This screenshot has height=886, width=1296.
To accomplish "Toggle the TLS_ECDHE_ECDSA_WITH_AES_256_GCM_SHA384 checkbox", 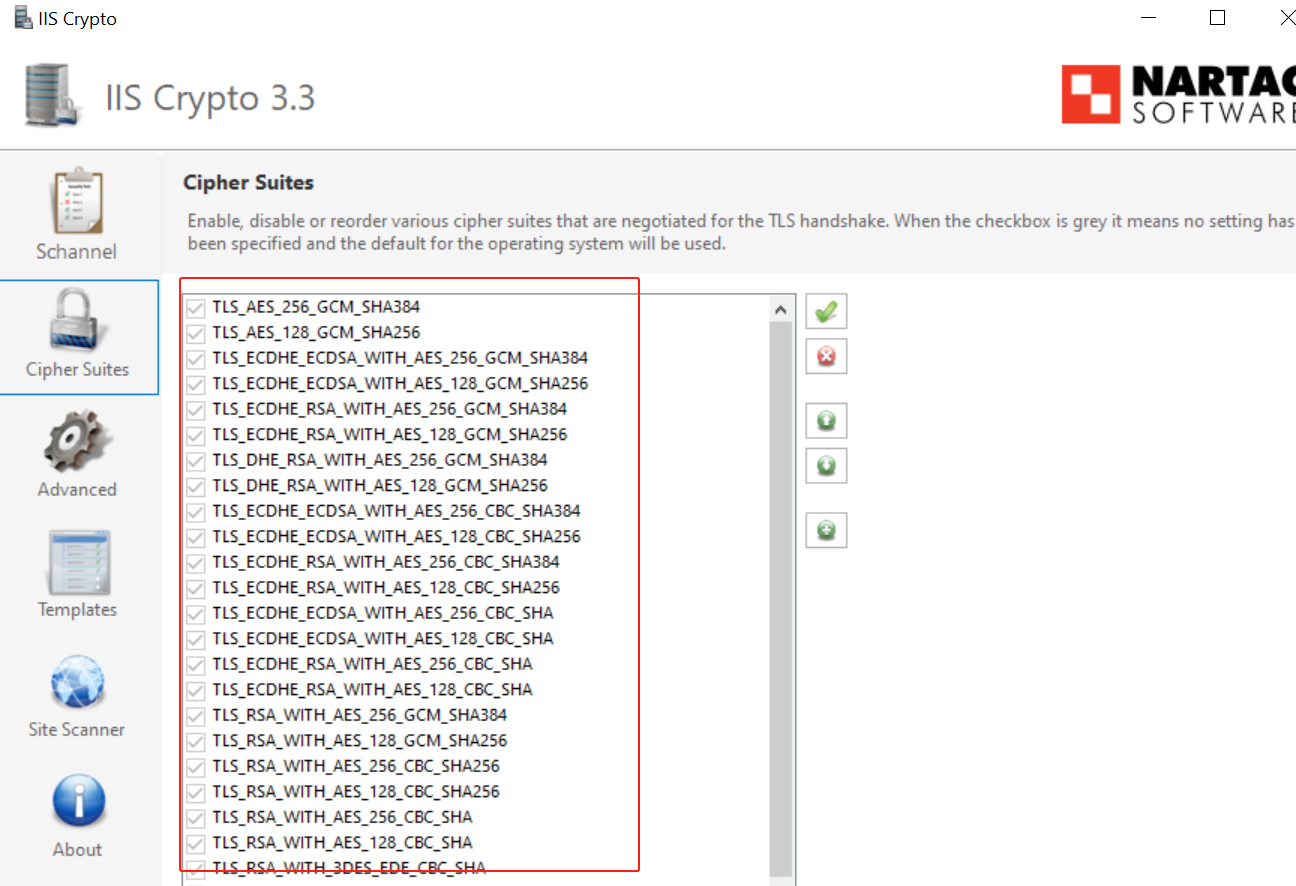I will [195, 358].
